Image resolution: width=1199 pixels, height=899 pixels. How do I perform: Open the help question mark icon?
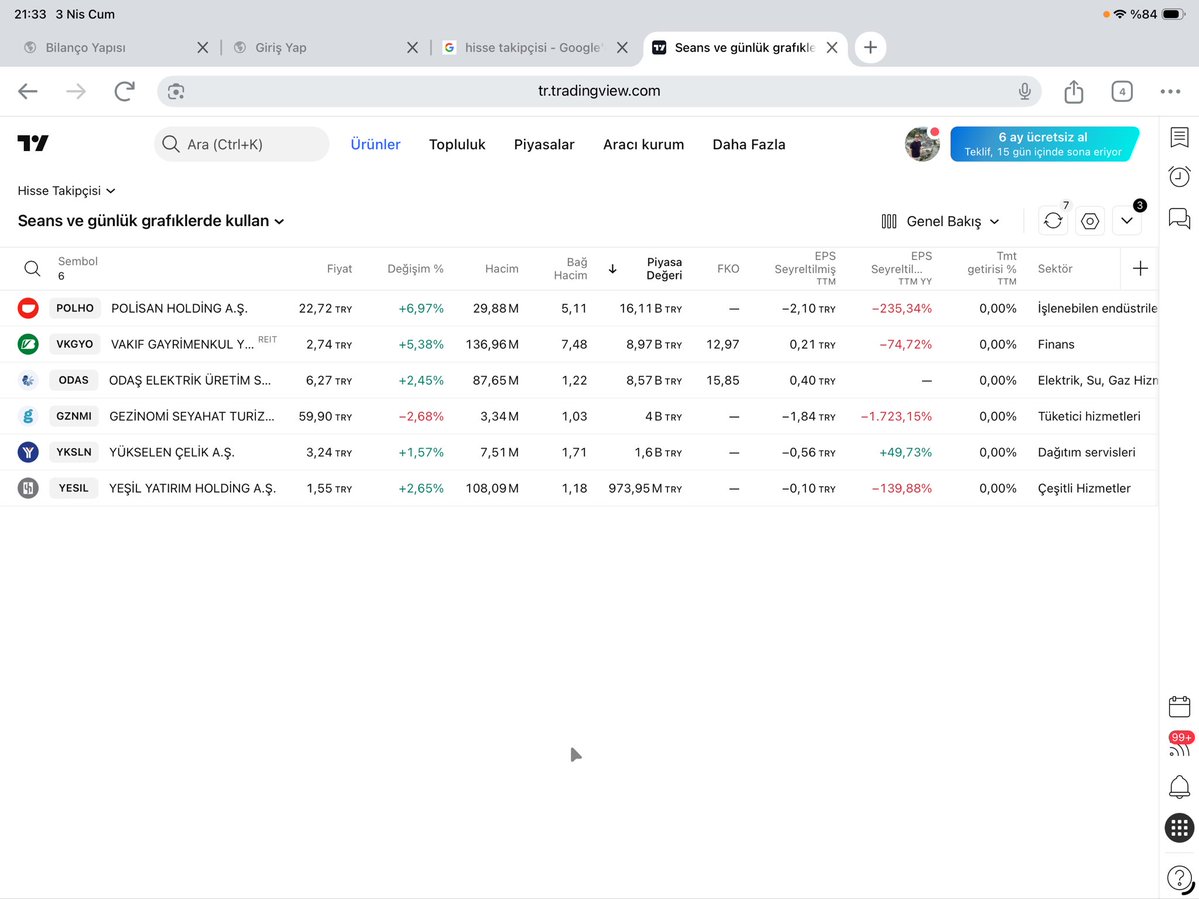point(1179,878)
